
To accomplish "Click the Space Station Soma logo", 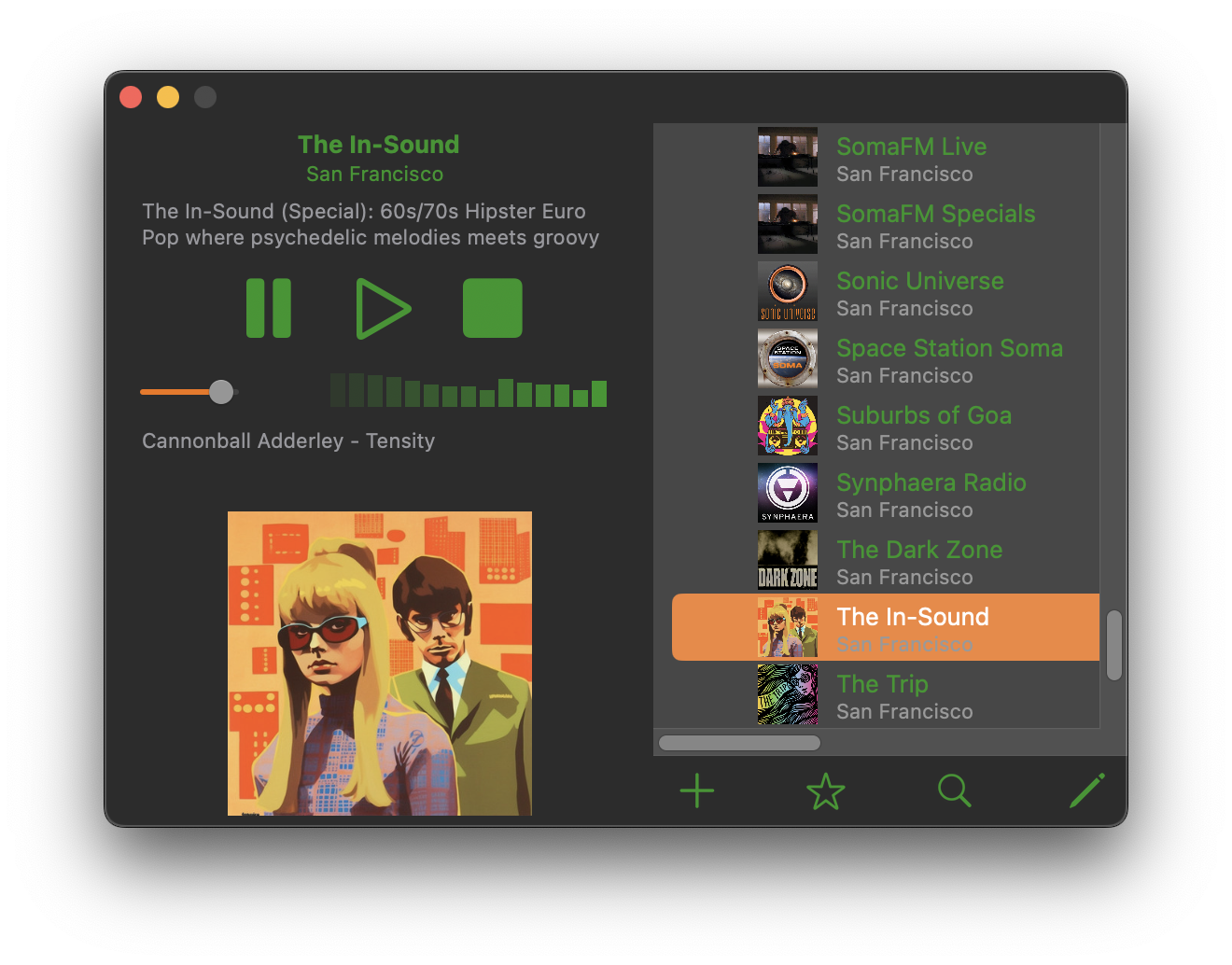I will 788,358.
